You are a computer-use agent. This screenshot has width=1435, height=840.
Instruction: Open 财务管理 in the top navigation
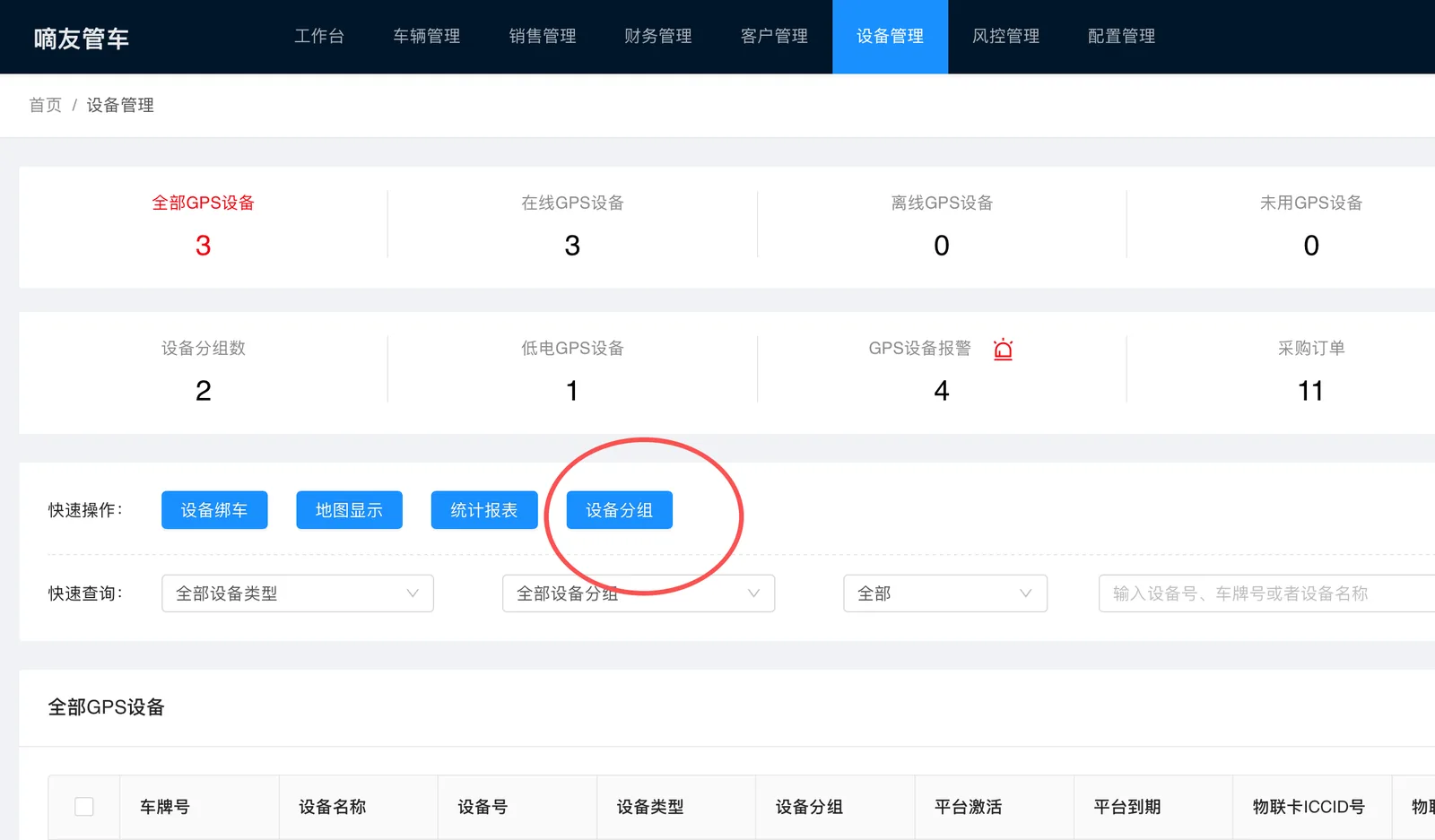pyautogui.click(x=658, y=36)
